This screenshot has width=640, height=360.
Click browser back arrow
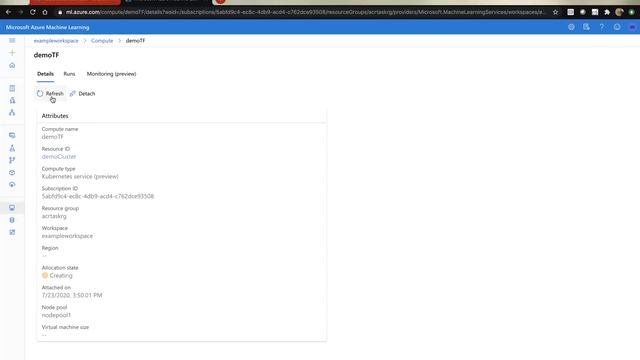8,12
